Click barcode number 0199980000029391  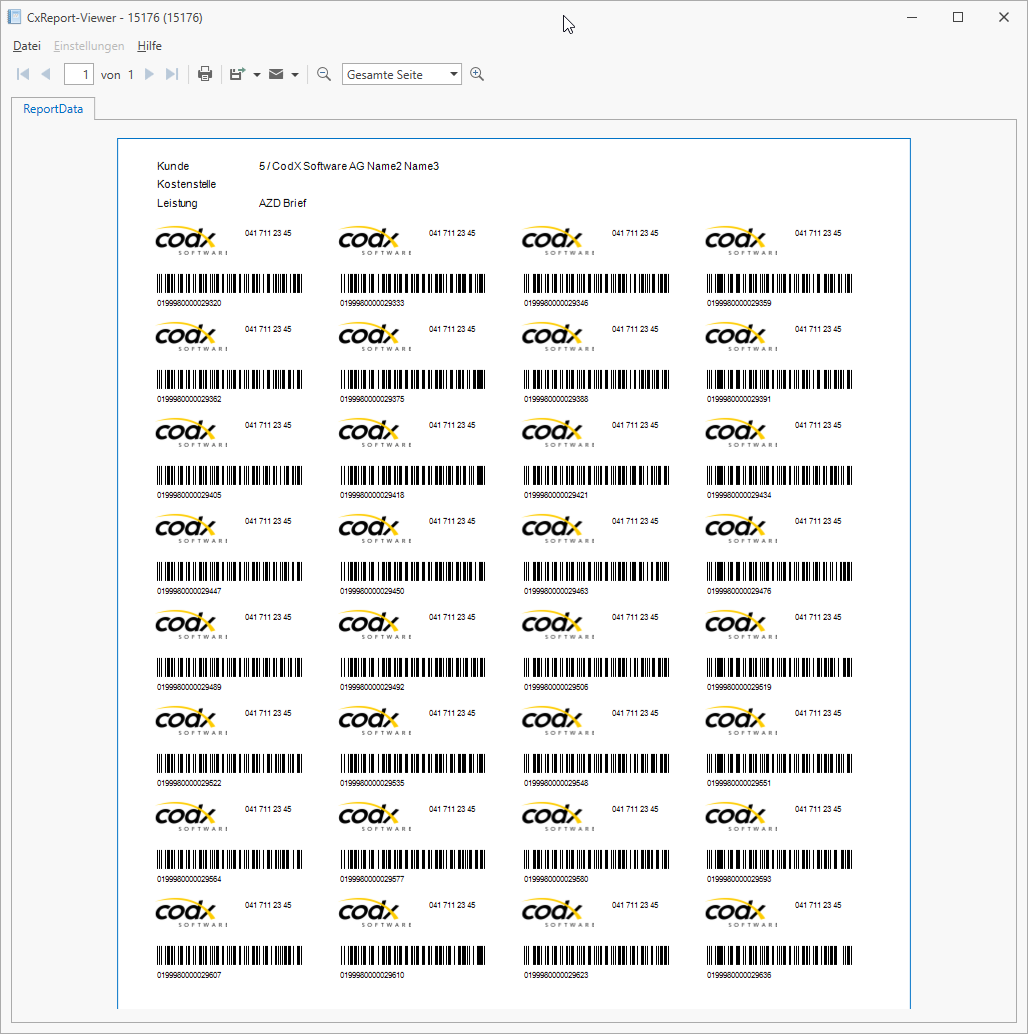(739, 399)
